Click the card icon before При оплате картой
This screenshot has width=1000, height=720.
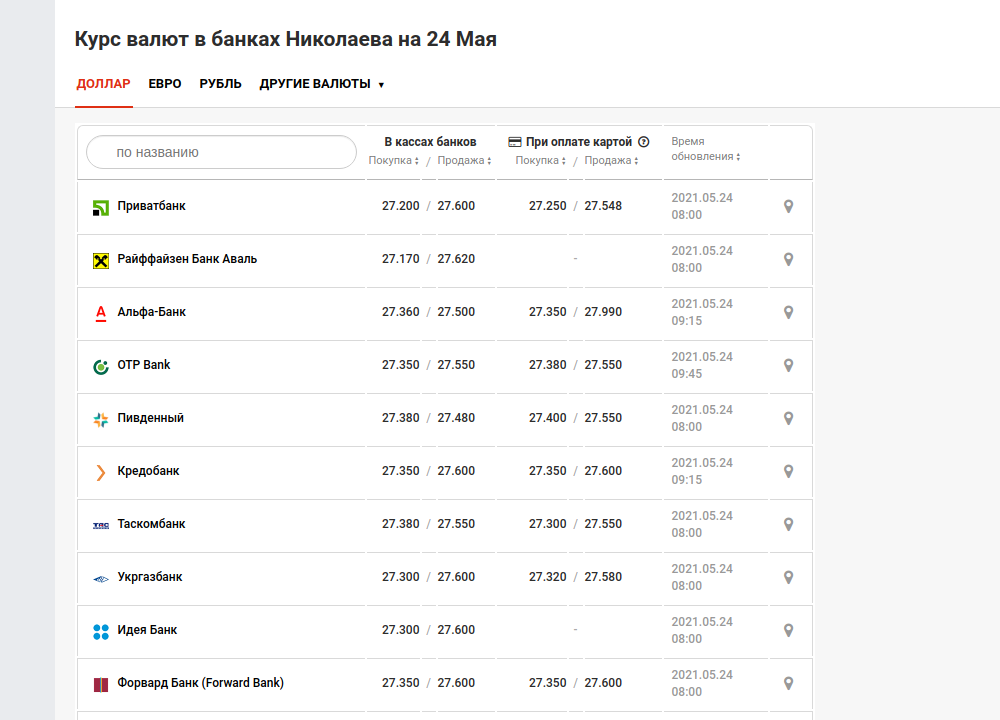click(515, 142)
